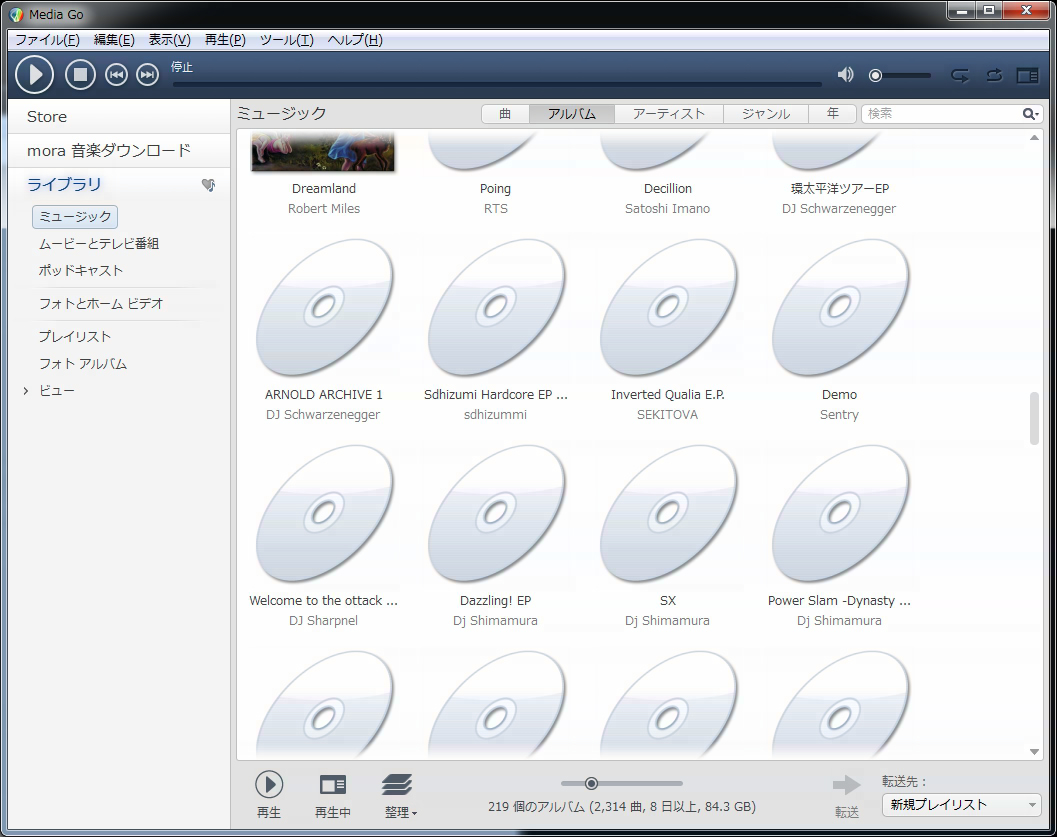
Task: Open ポッドキャスト in sidebar
Action: point(81,270)
